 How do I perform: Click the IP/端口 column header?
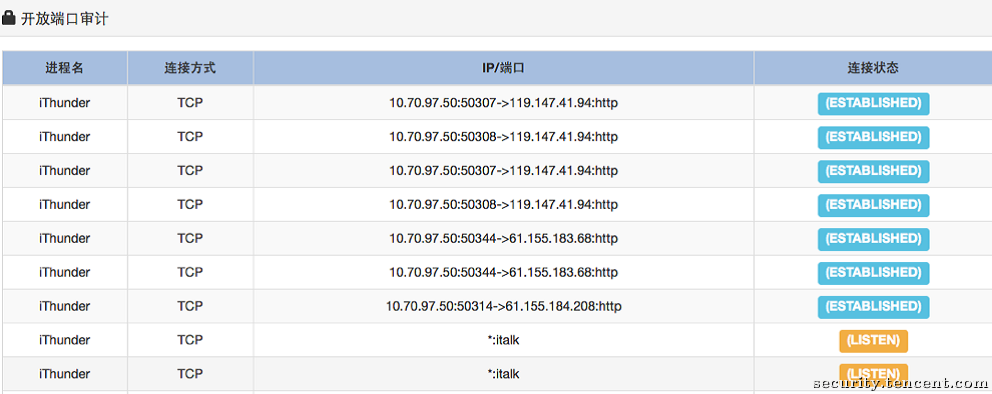[x=504, y=68]
